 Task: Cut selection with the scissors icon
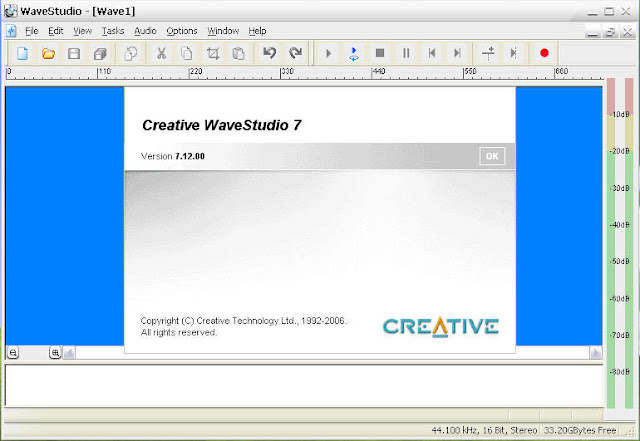162,53
